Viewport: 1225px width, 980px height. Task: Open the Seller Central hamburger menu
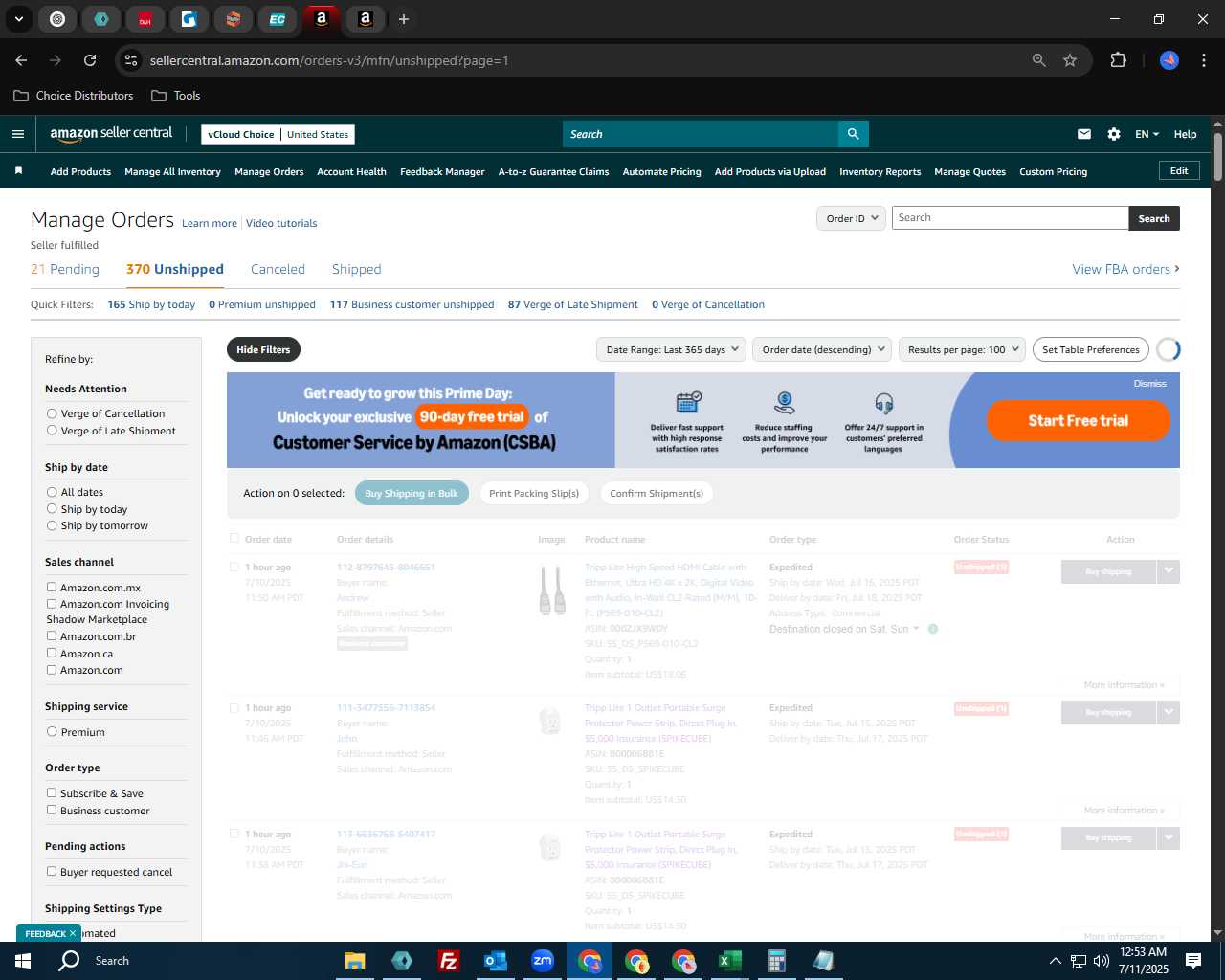point(18,134)
